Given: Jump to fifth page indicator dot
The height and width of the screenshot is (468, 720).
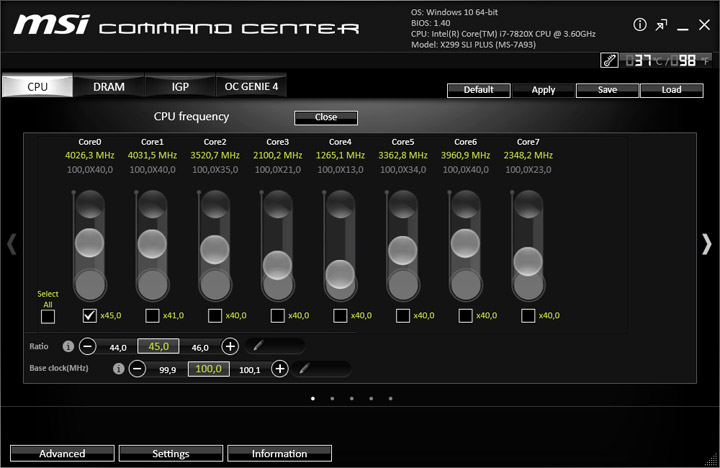Looking at the screenshot, I should [x=390, y=398].
